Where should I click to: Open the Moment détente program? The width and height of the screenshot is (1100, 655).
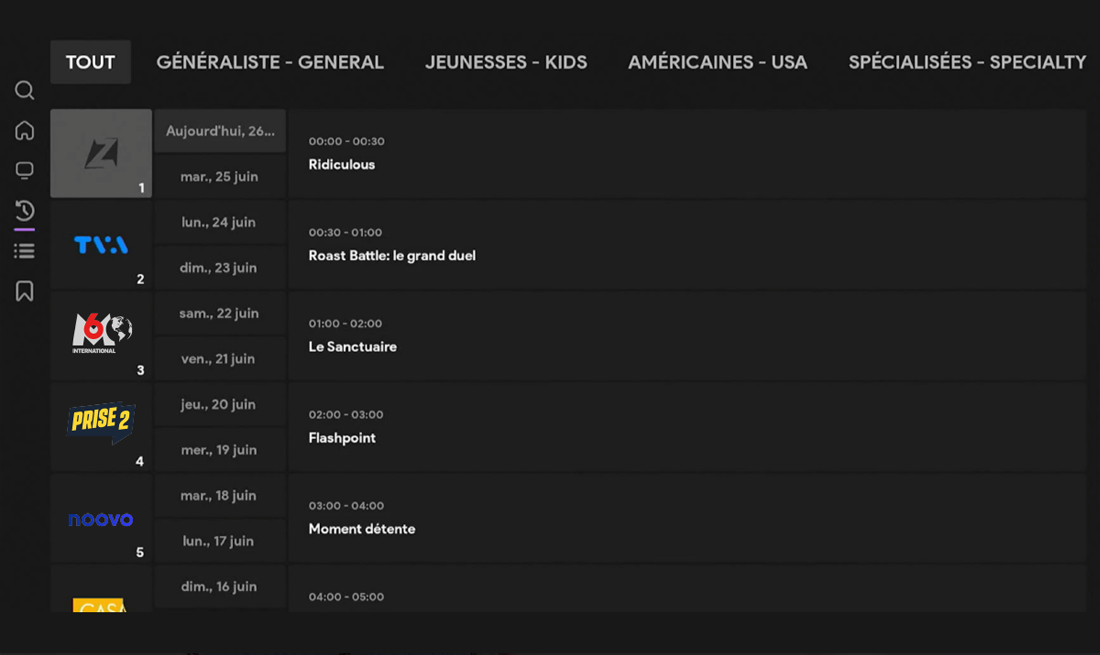click(x=688, y=518)
